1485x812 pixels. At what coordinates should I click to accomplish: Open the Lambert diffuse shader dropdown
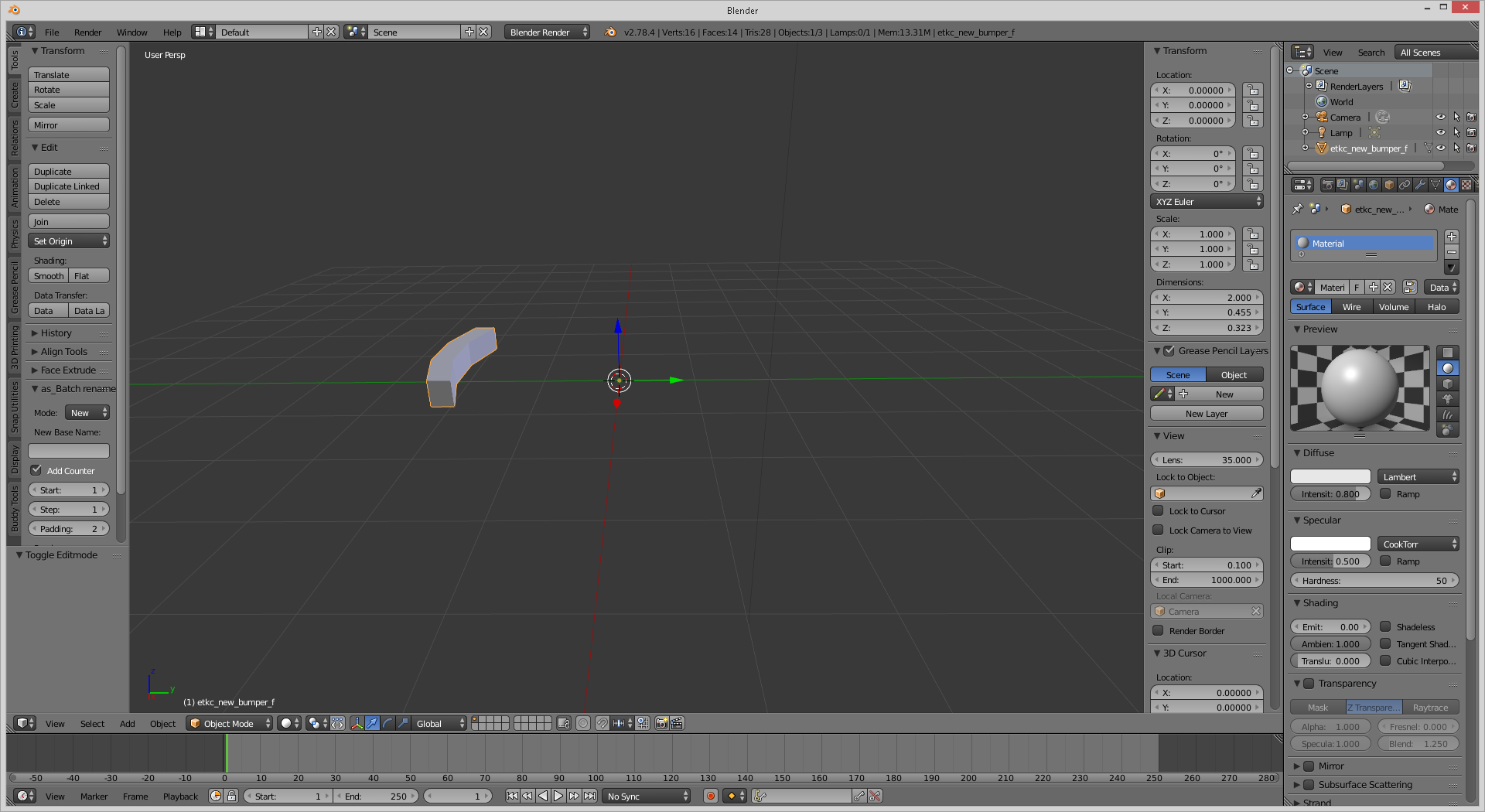point(1418,476)
